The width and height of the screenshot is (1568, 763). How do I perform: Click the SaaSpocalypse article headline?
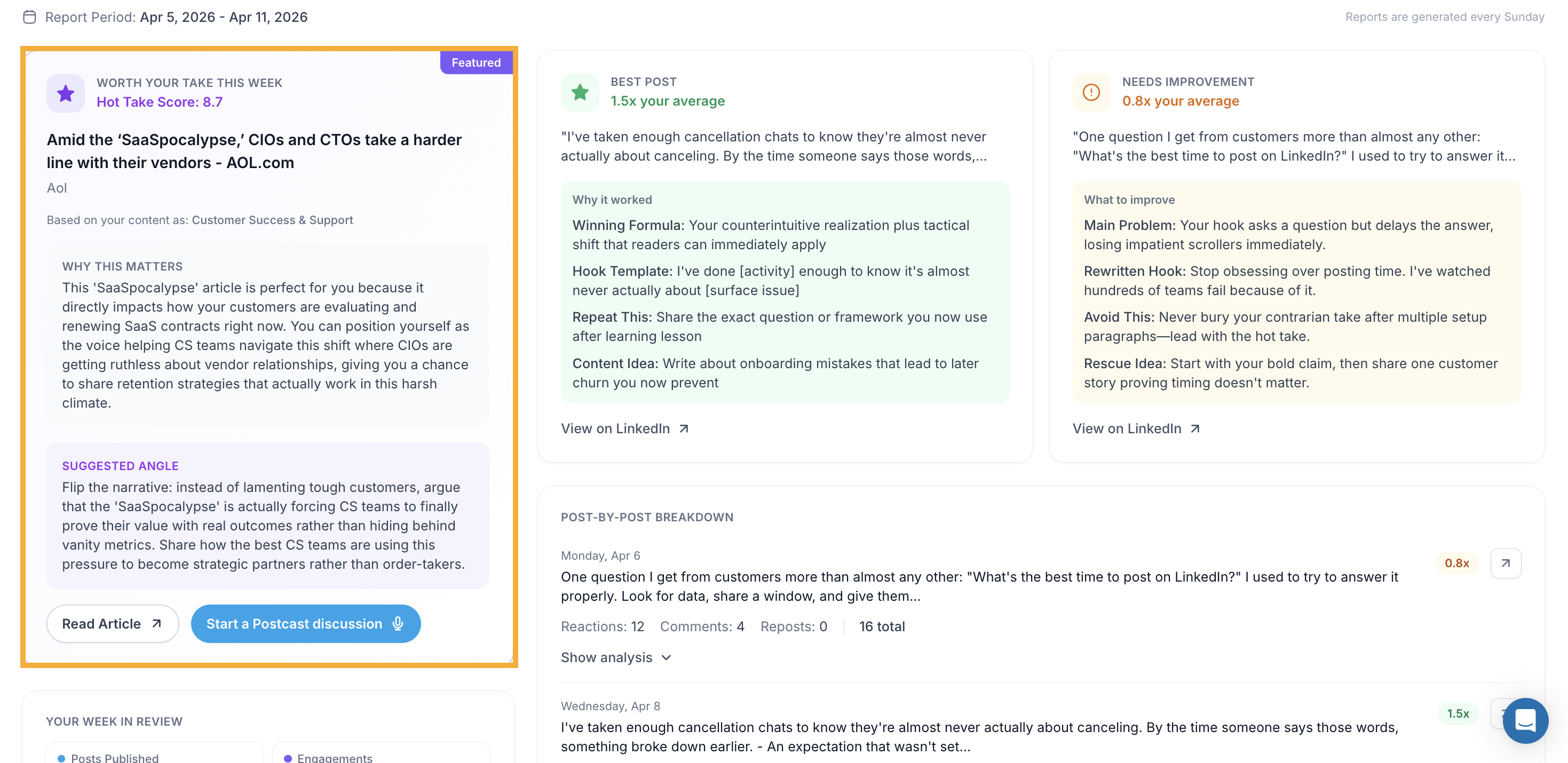[255, 151]
